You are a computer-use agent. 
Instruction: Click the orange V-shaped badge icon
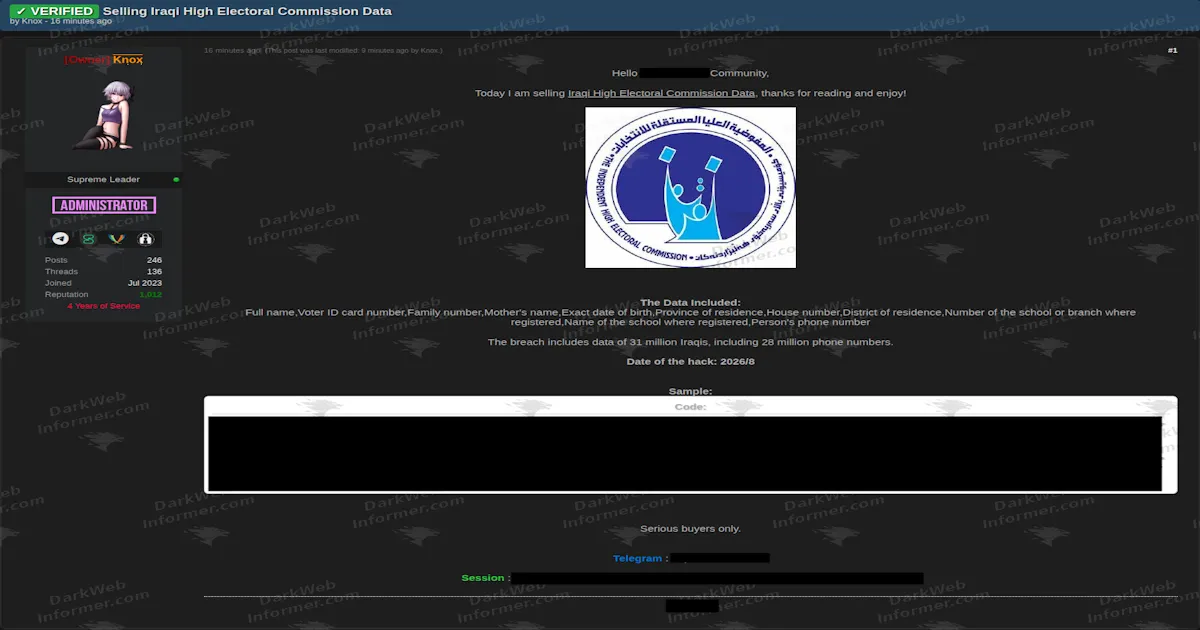point(117,239)
